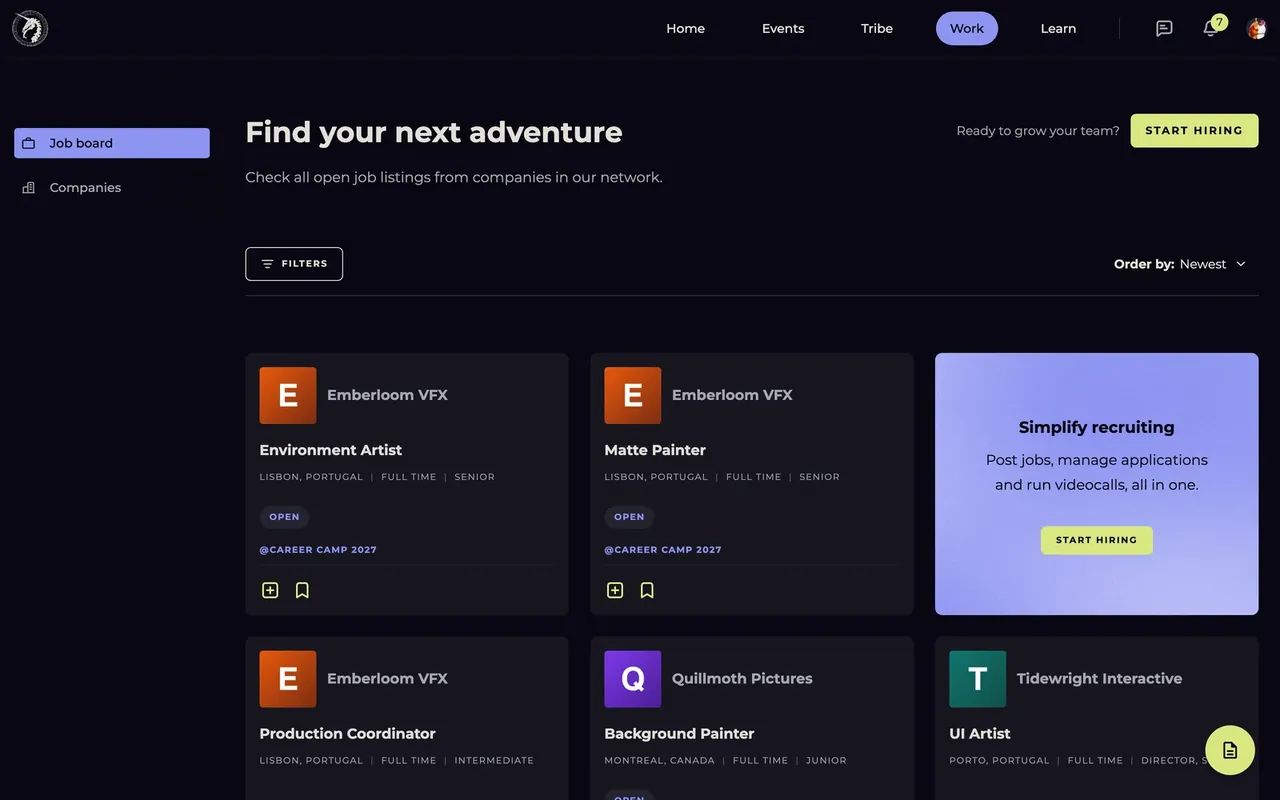Open the Filters panel
Viewport: 1280px width, 800px height.
click(x=294, y=264)
